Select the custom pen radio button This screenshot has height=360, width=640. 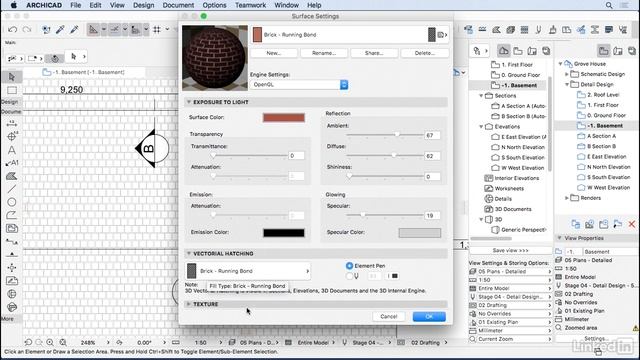click(x=349, y=276)
